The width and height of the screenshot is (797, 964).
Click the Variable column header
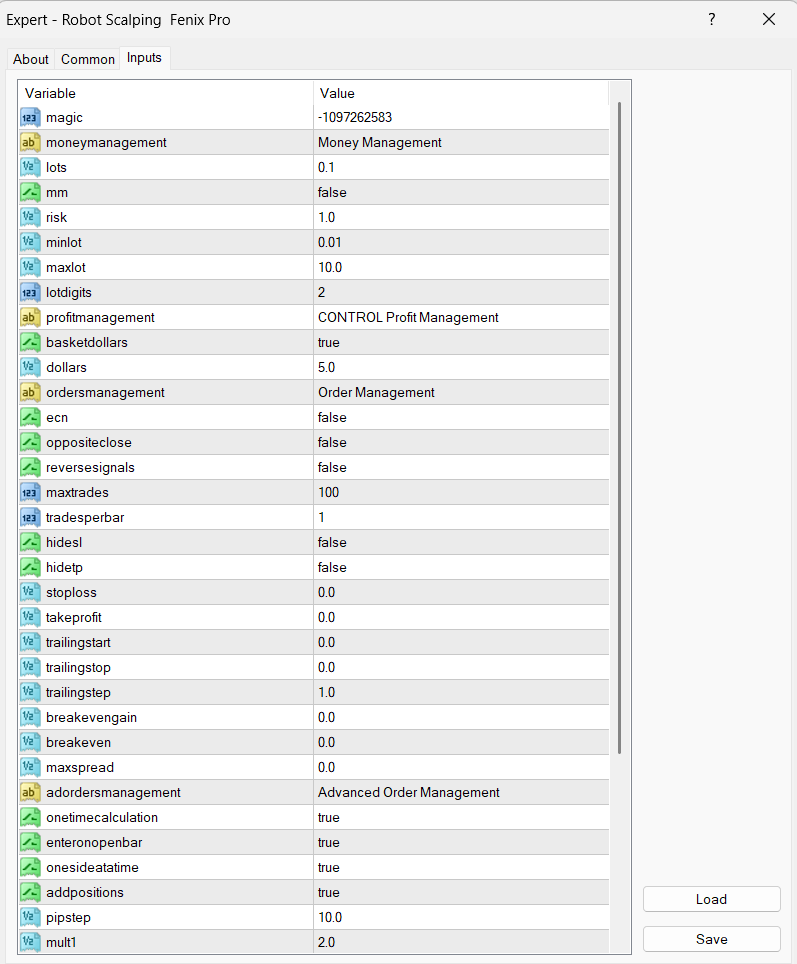[166, 93]
